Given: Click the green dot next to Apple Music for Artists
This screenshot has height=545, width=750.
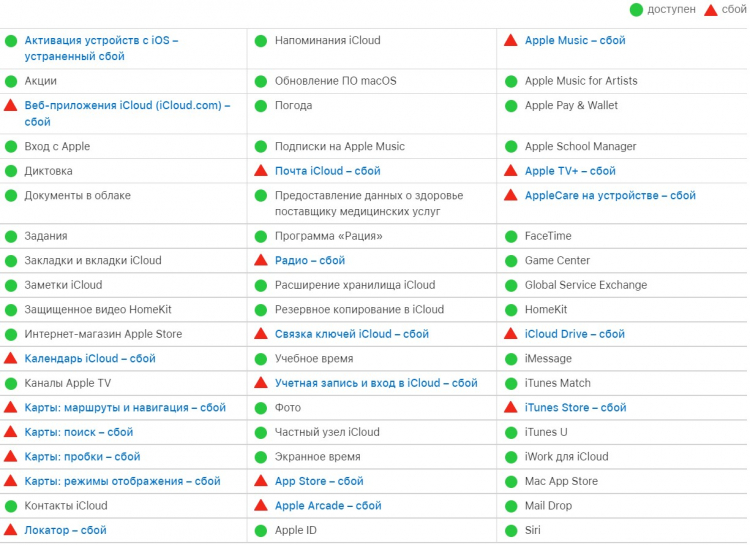Looking at the screenshot, I should pos(511,81).
